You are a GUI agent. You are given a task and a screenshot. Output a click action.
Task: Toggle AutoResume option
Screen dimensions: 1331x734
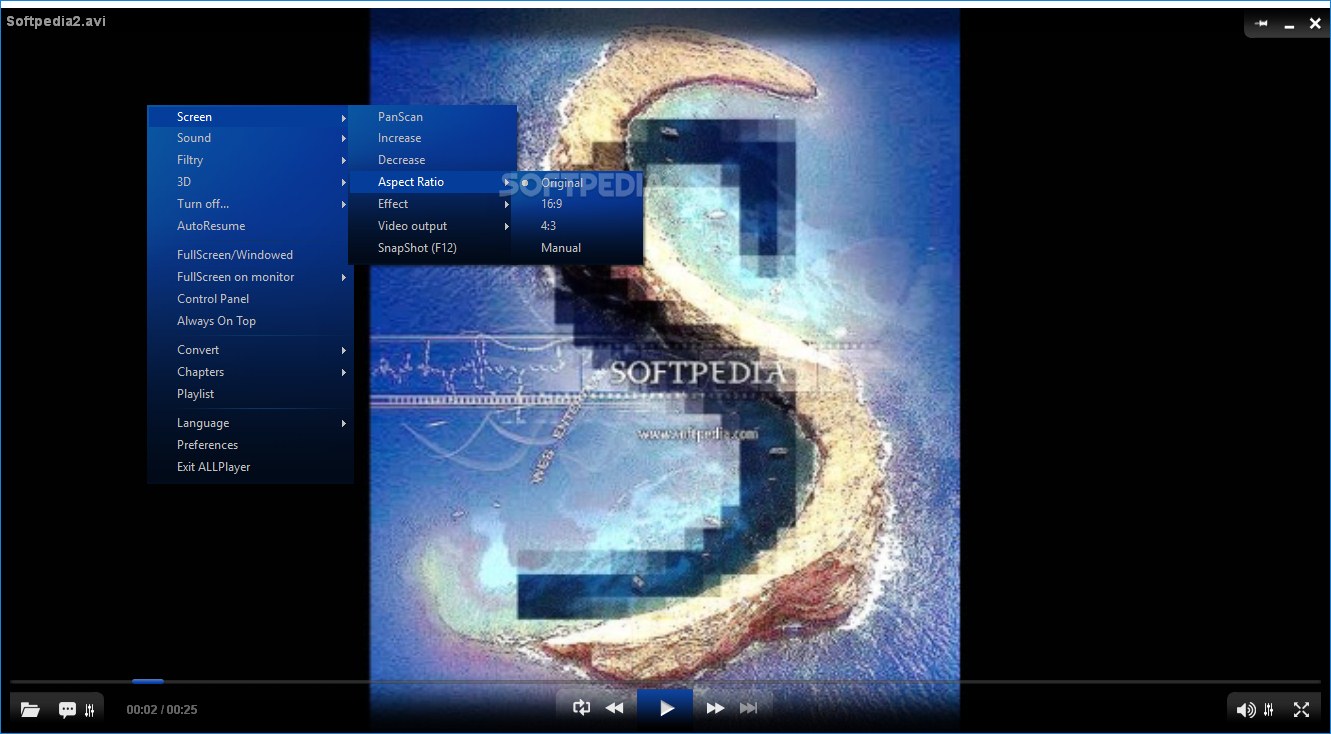[250, 226]
